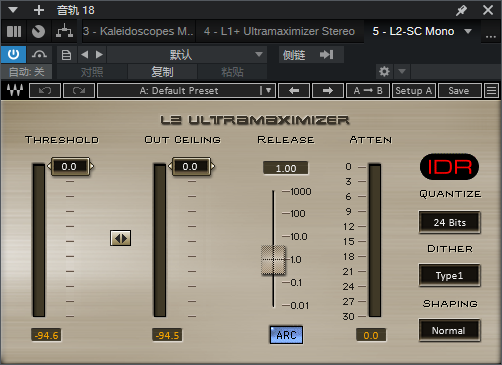
Task: Open the gear settings icon
Action: 384,71
